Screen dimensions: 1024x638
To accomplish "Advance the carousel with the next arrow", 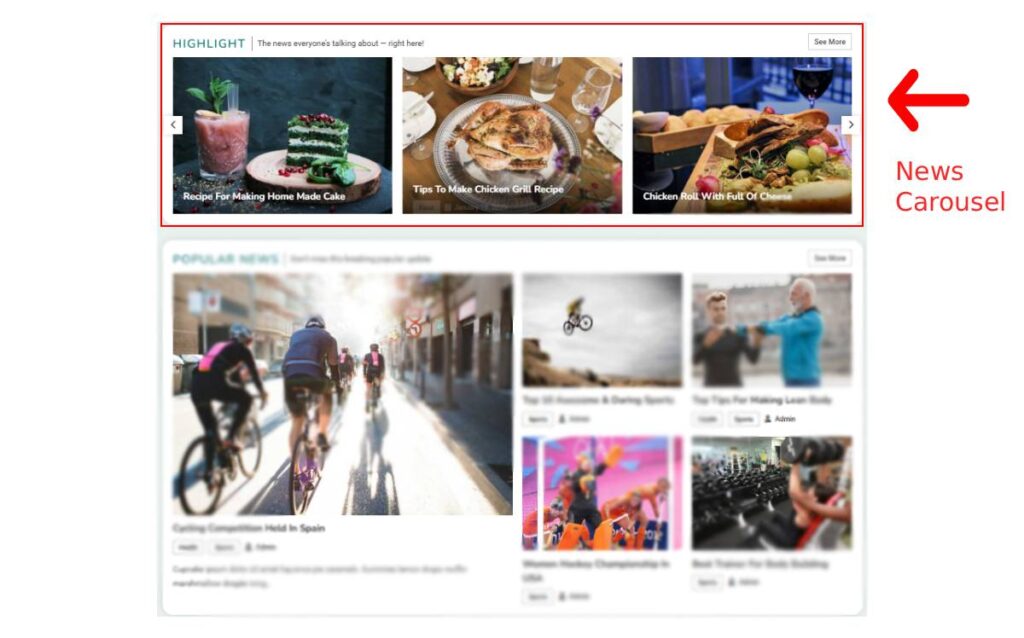I will (850, 124).
